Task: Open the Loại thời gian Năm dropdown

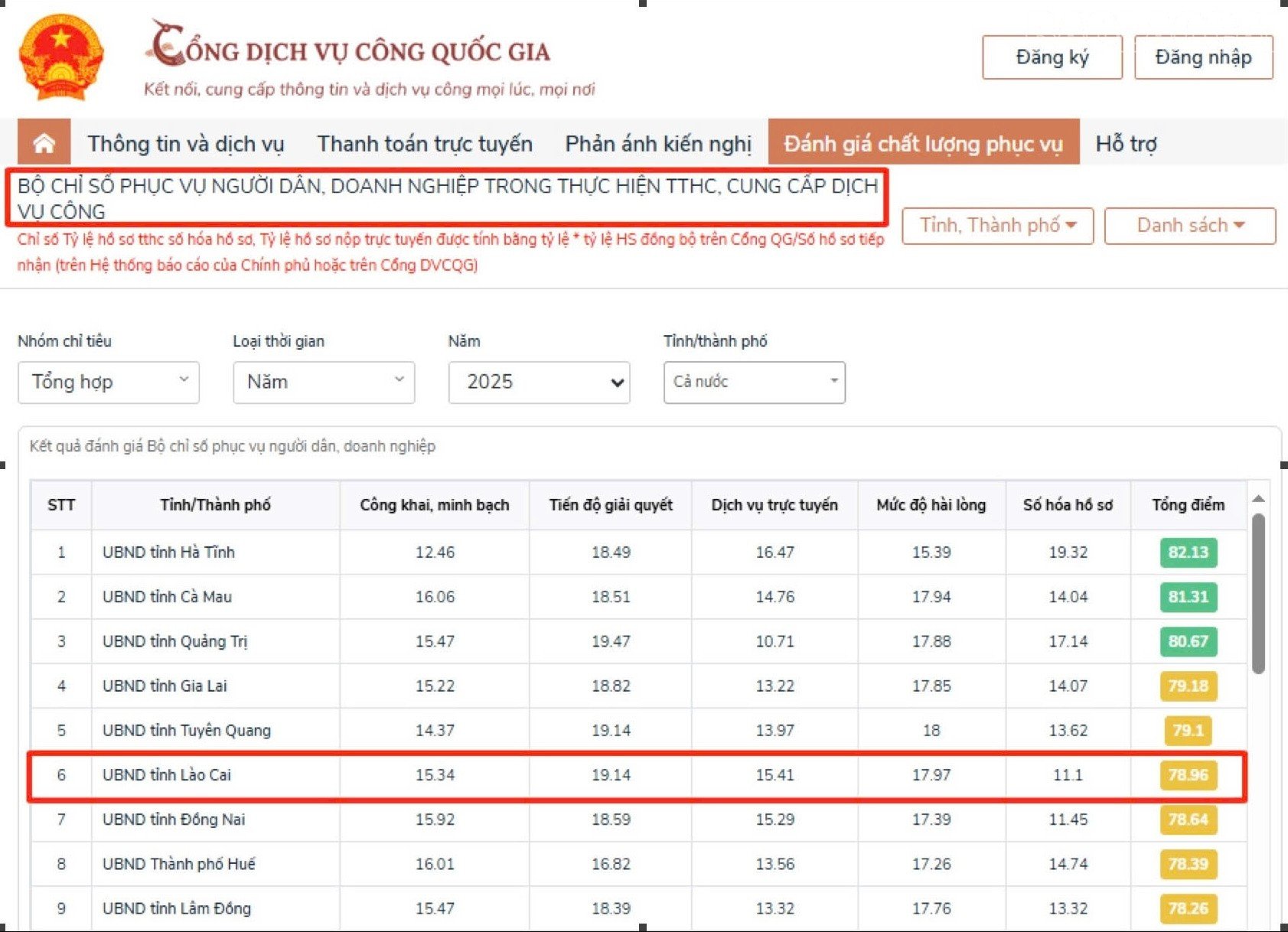Action: tap(324, 382)
